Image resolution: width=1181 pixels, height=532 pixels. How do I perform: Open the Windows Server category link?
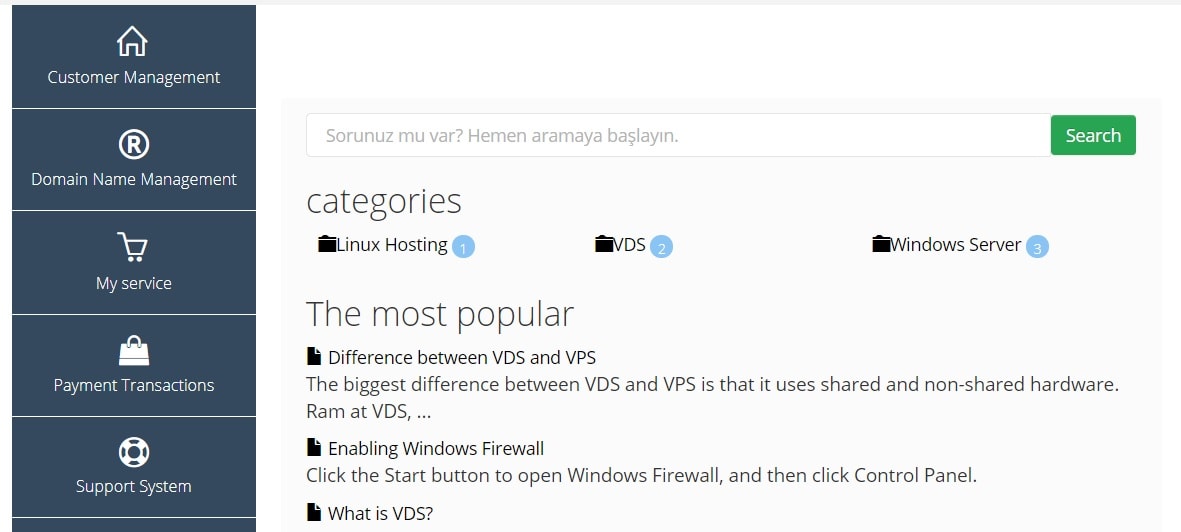(956, 245)
